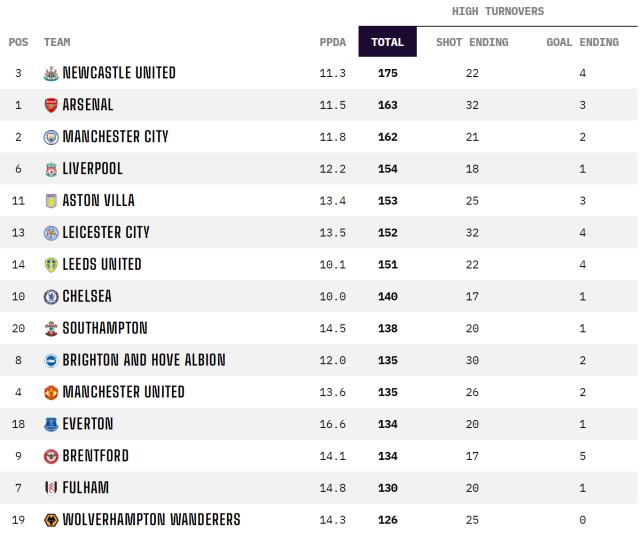The height and width of the screenshot is (535, 640).
Task: Click the Aston Villa club crest
Action: click(51, 201)
